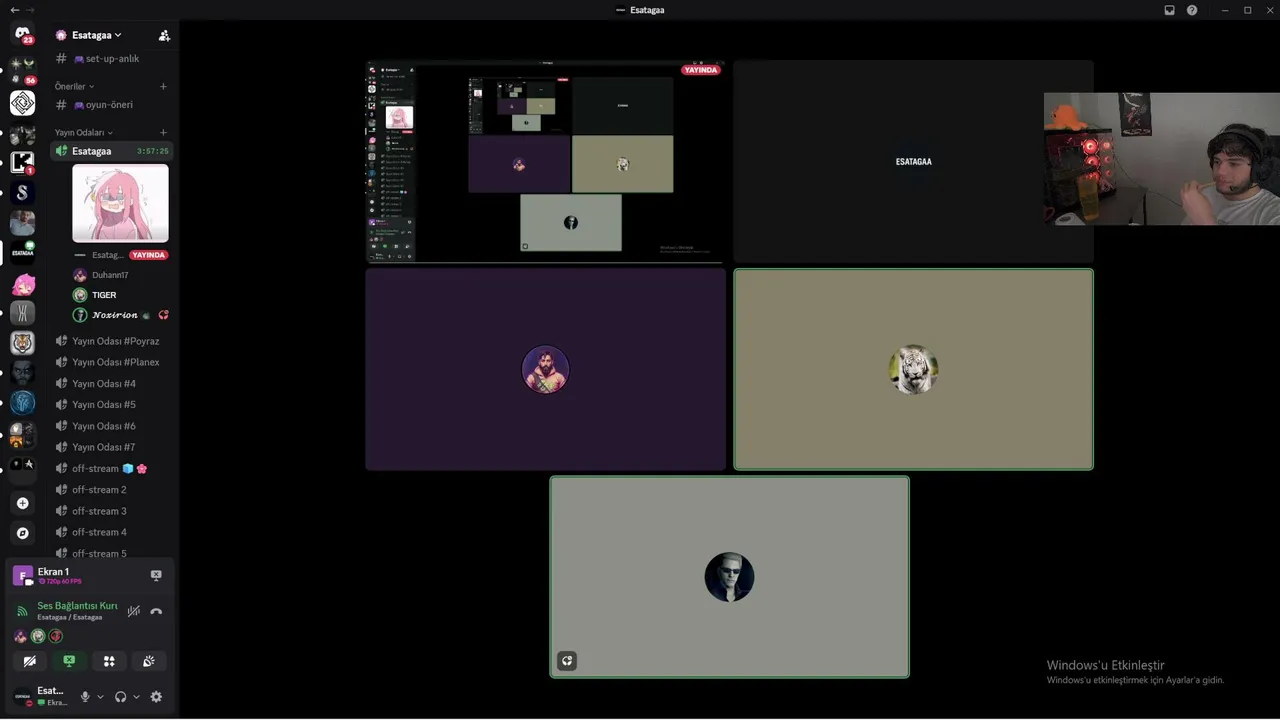Toggle screen share button

point(69,661)
